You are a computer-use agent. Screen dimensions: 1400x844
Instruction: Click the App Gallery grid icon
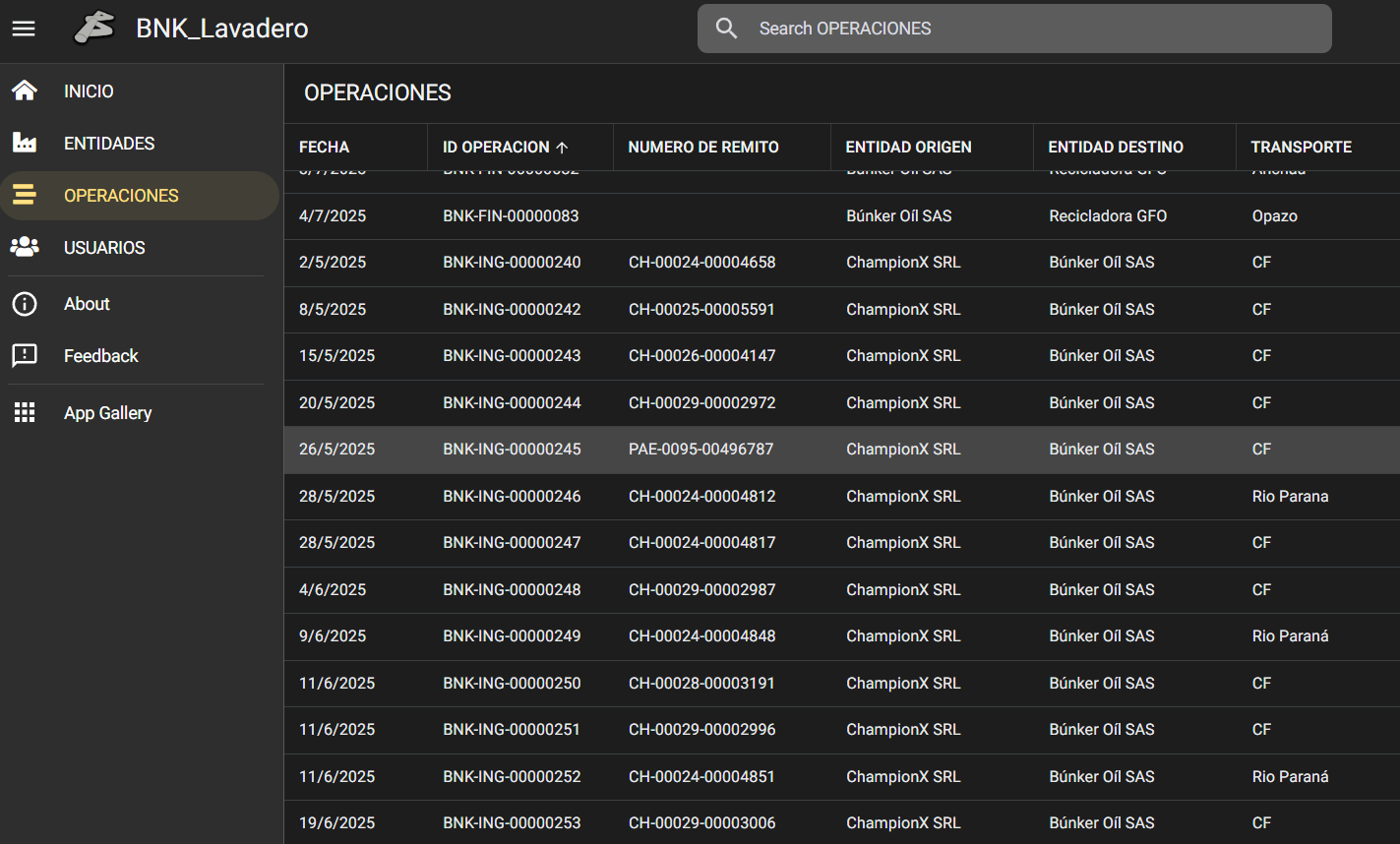(x=25, y=413)
